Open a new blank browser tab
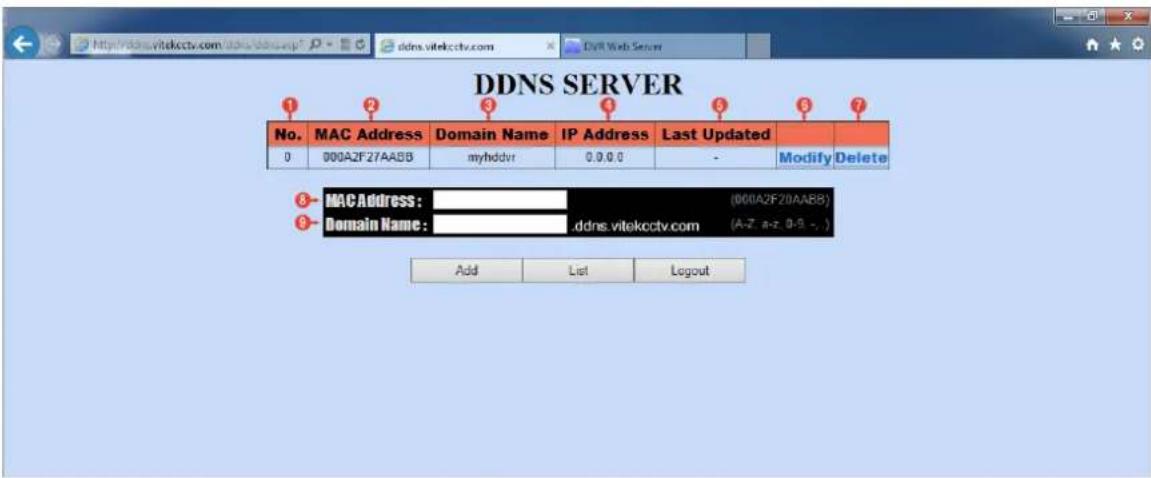This screenshot has width=1151, height=478. pos(759,46)
